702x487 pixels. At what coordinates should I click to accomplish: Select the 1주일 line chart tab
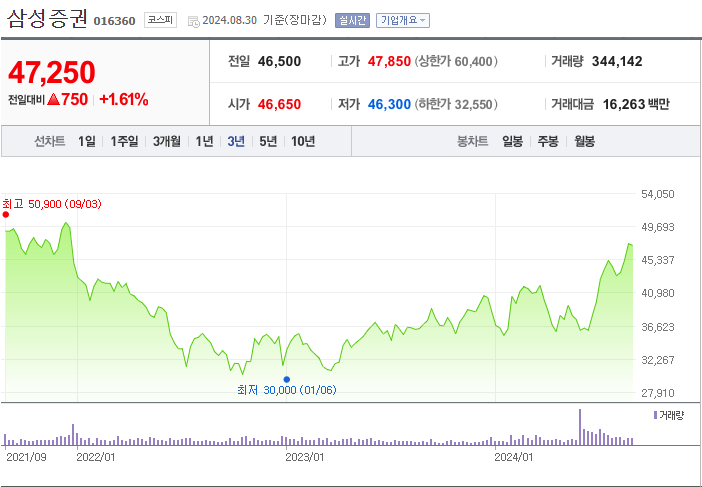(x=124, y=141)
